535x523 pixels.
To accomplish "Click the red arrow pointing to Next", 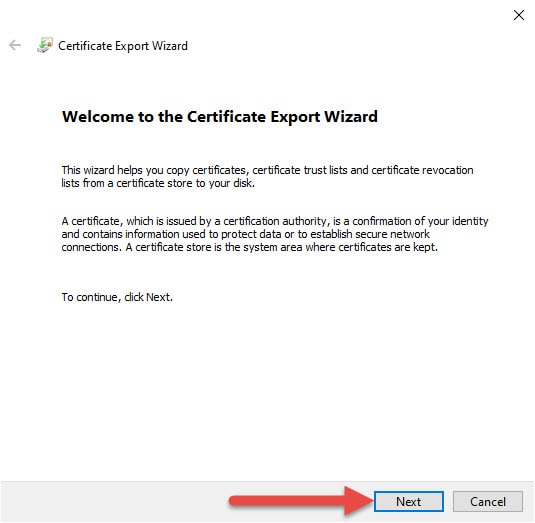I will click(x=301, y=501).
